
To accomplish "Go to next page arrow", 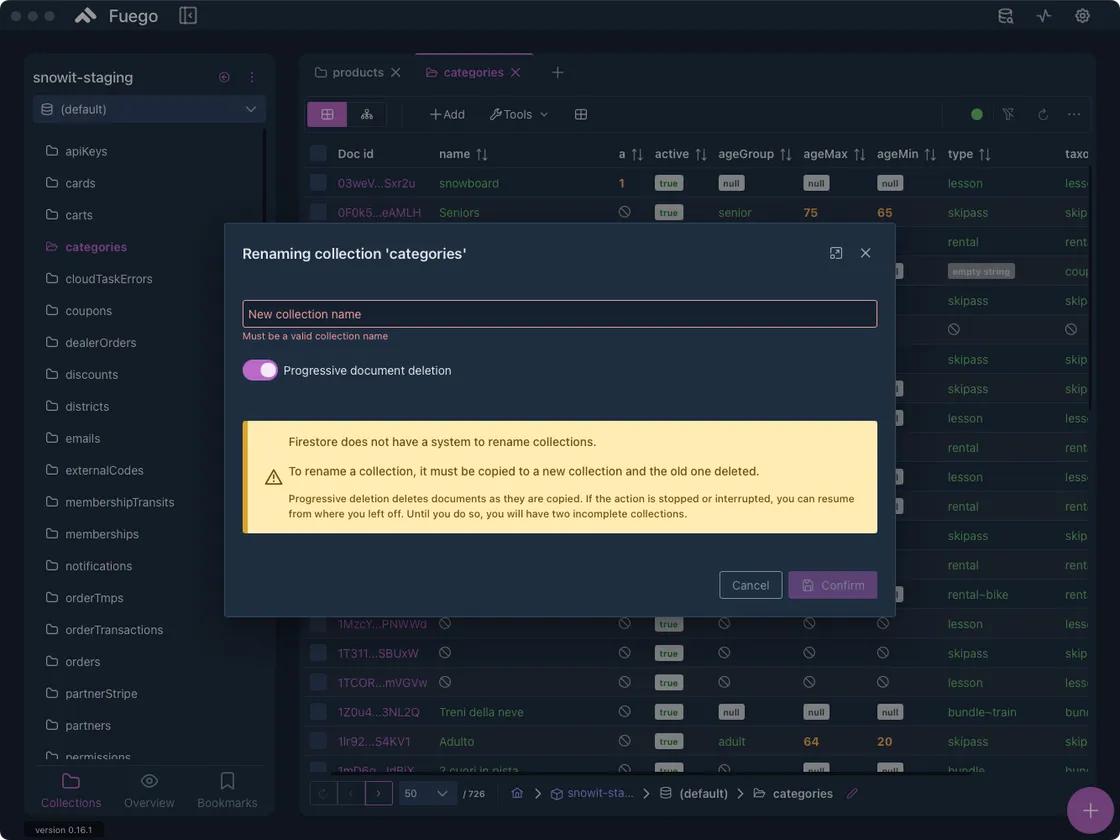I will click(379, 794).
